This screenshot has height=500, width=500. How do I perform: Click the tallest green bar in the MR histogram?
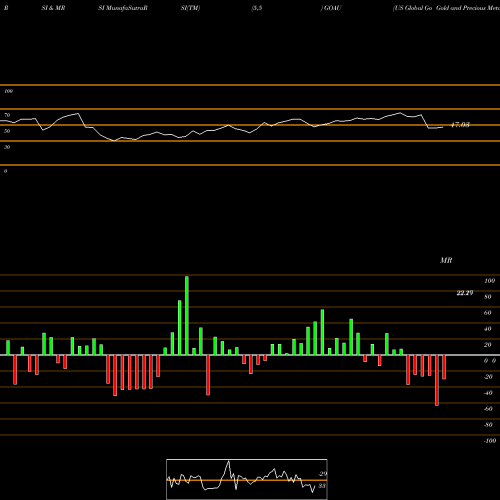coord(187,316)
